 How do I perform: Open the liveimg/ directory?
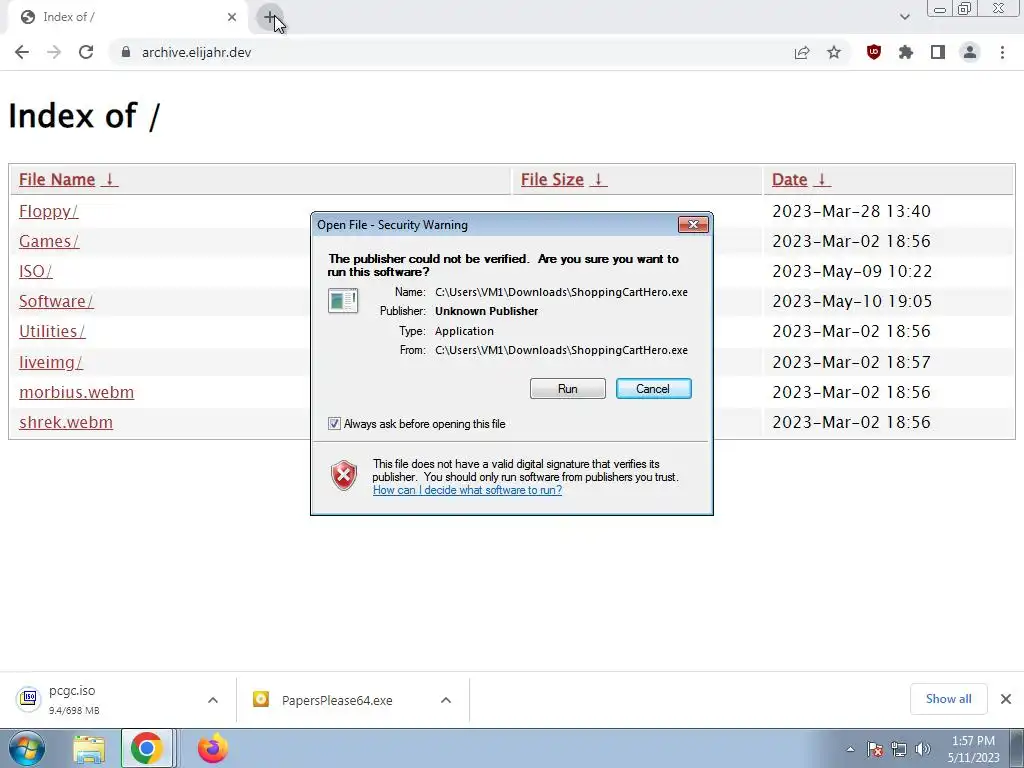pos(51,362)
